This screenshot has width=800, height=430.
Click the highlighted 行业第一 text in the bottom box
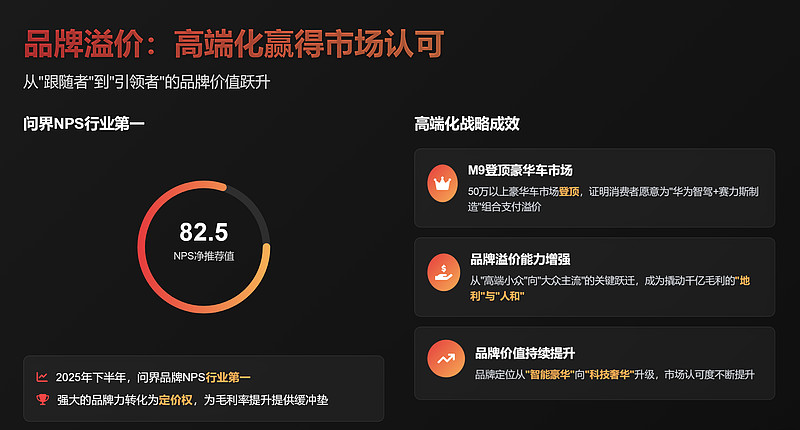[x=228, y=377]
